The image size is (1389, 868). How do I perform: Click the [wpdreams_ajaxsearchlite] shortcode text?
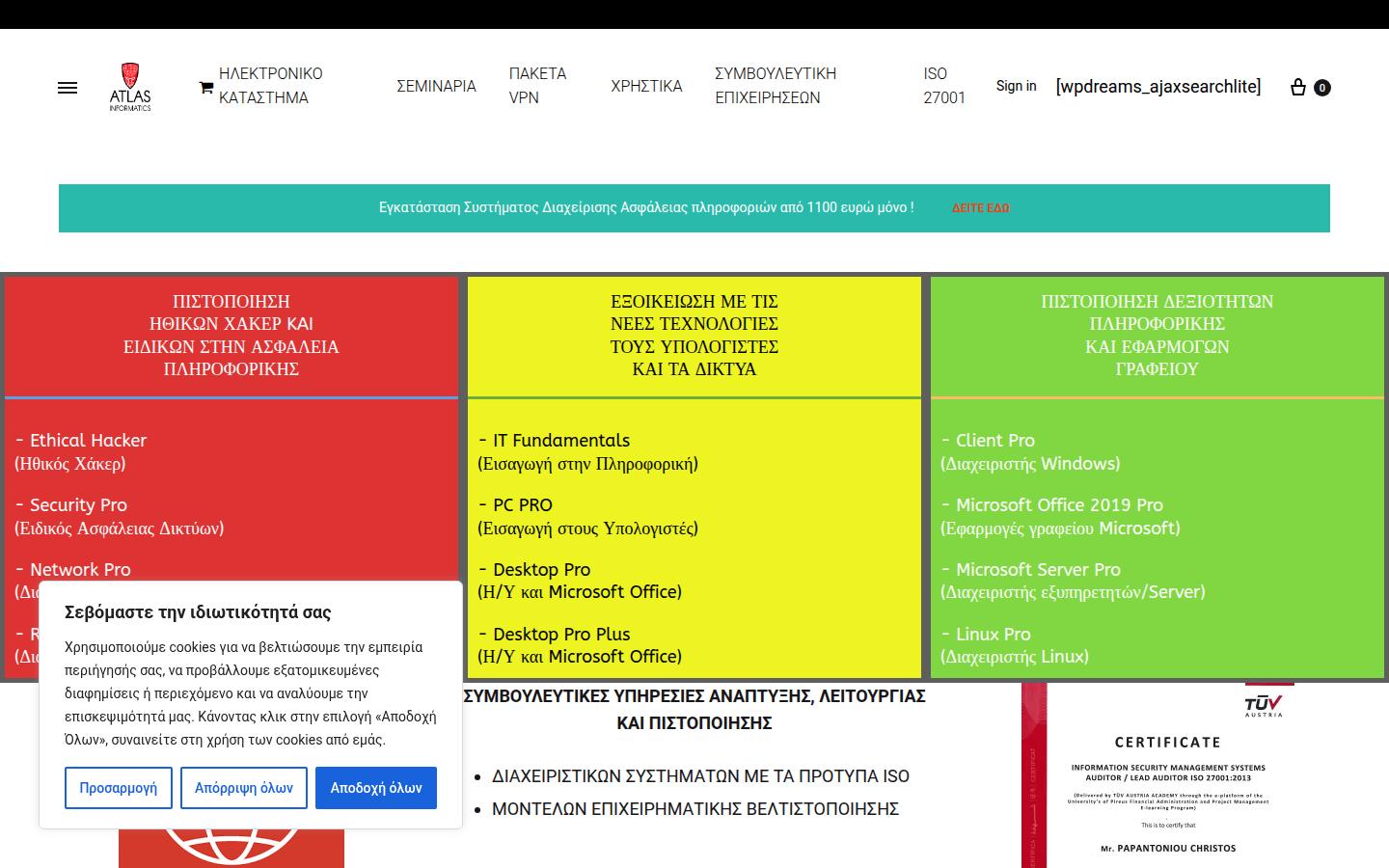point(1158,87)
